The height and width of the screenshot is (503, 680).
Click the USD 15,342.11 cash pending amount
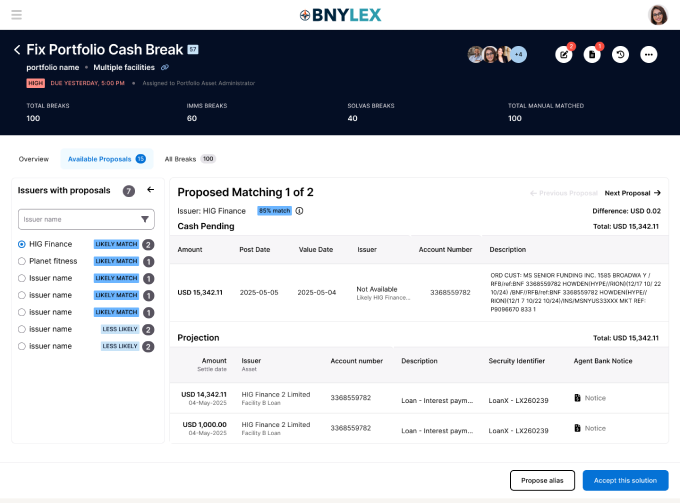pyautogui.click(x=200, y=293)
